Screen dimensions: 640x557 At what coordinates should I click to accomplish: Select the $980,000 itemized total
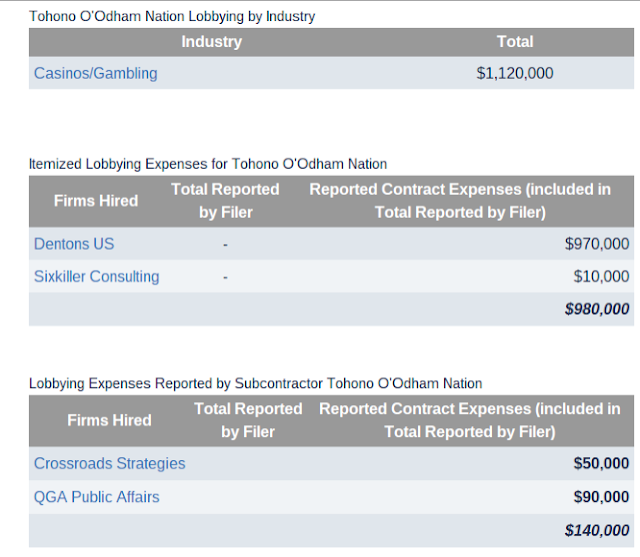pos(597,309)
